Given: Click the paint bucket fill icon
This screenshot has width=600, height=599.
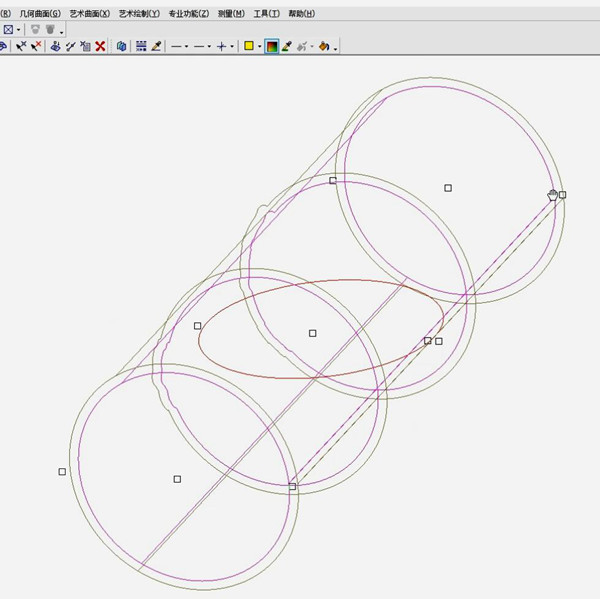Looking at the screenshot, I should tap(324, 46).
